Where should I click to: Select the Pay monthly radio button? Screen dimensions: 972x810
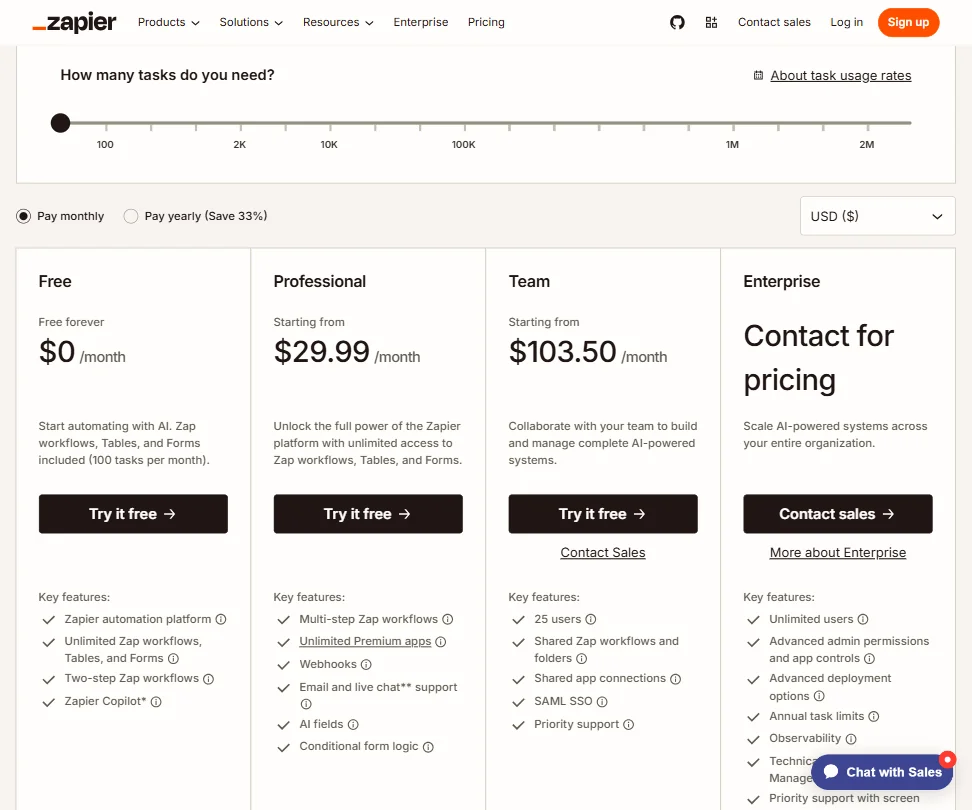tap(24, 216)
